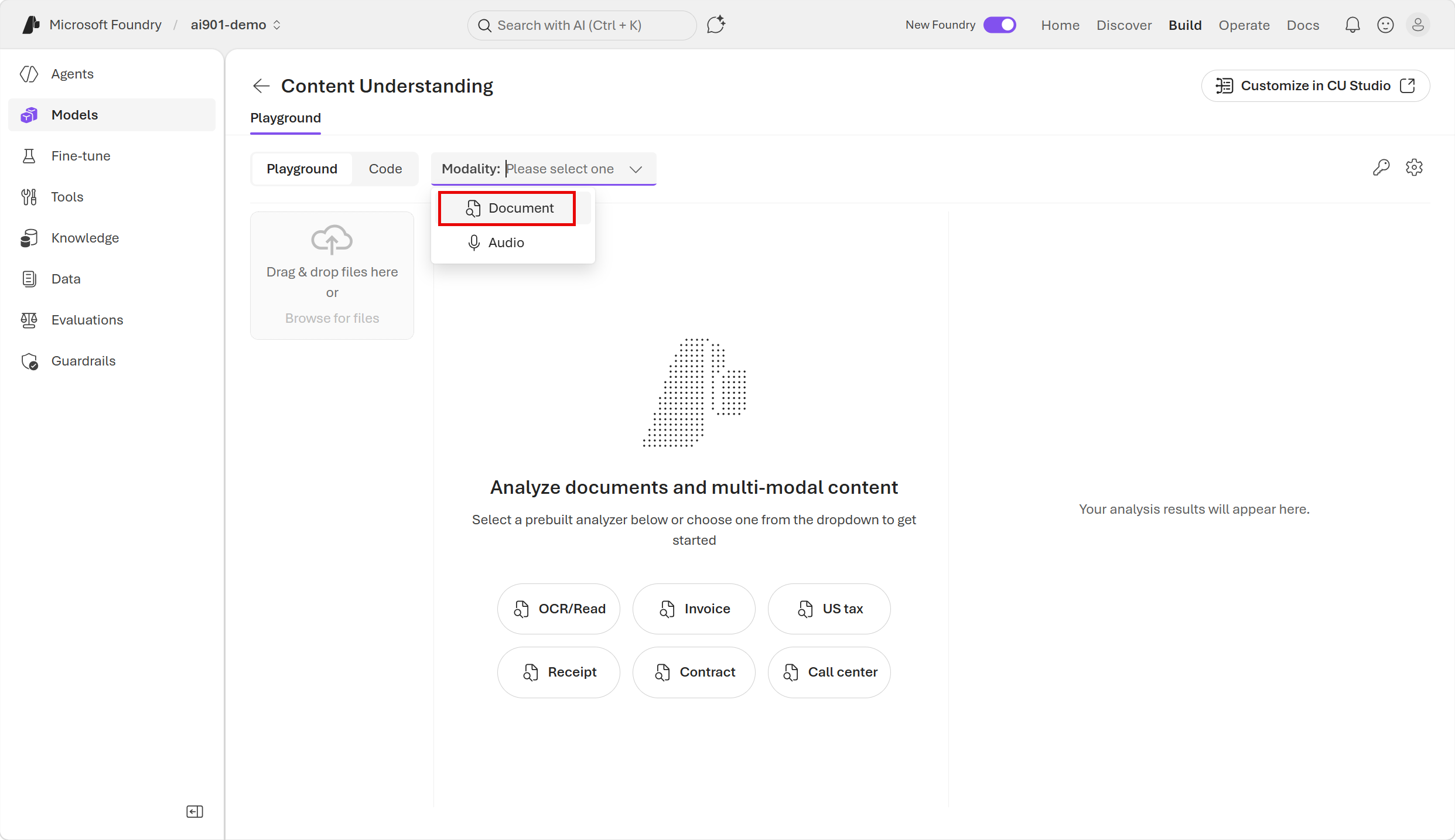The width and height of the screenshot is (1455, 840).
Task: Select the Contract prebuilt analyzer
Action: coord(694,672)
